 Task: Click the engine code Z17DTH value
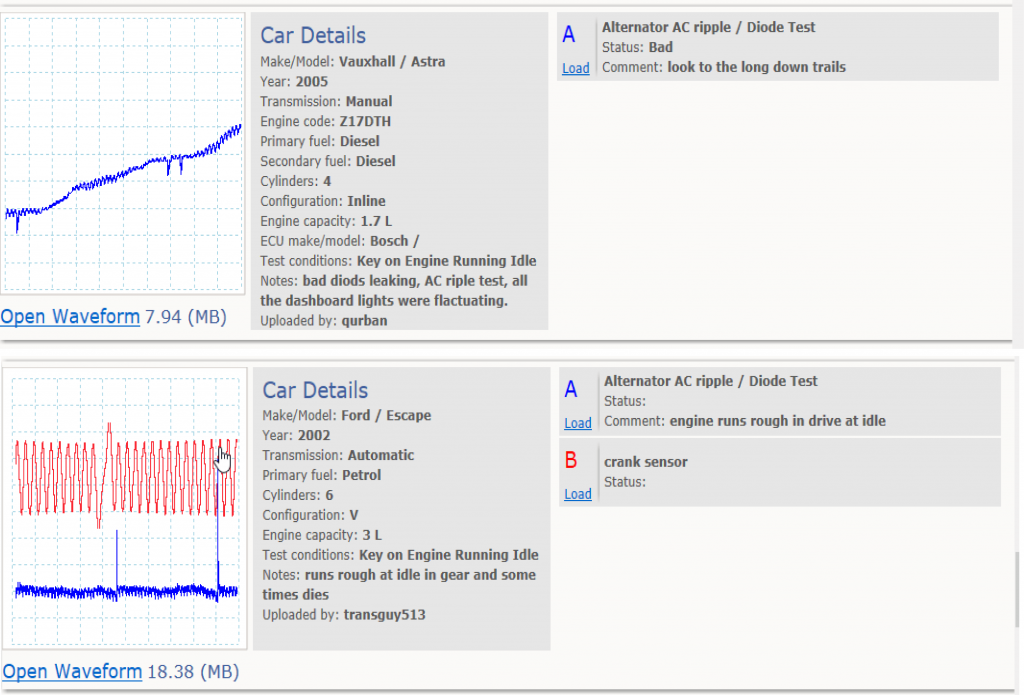coord(365,121)
